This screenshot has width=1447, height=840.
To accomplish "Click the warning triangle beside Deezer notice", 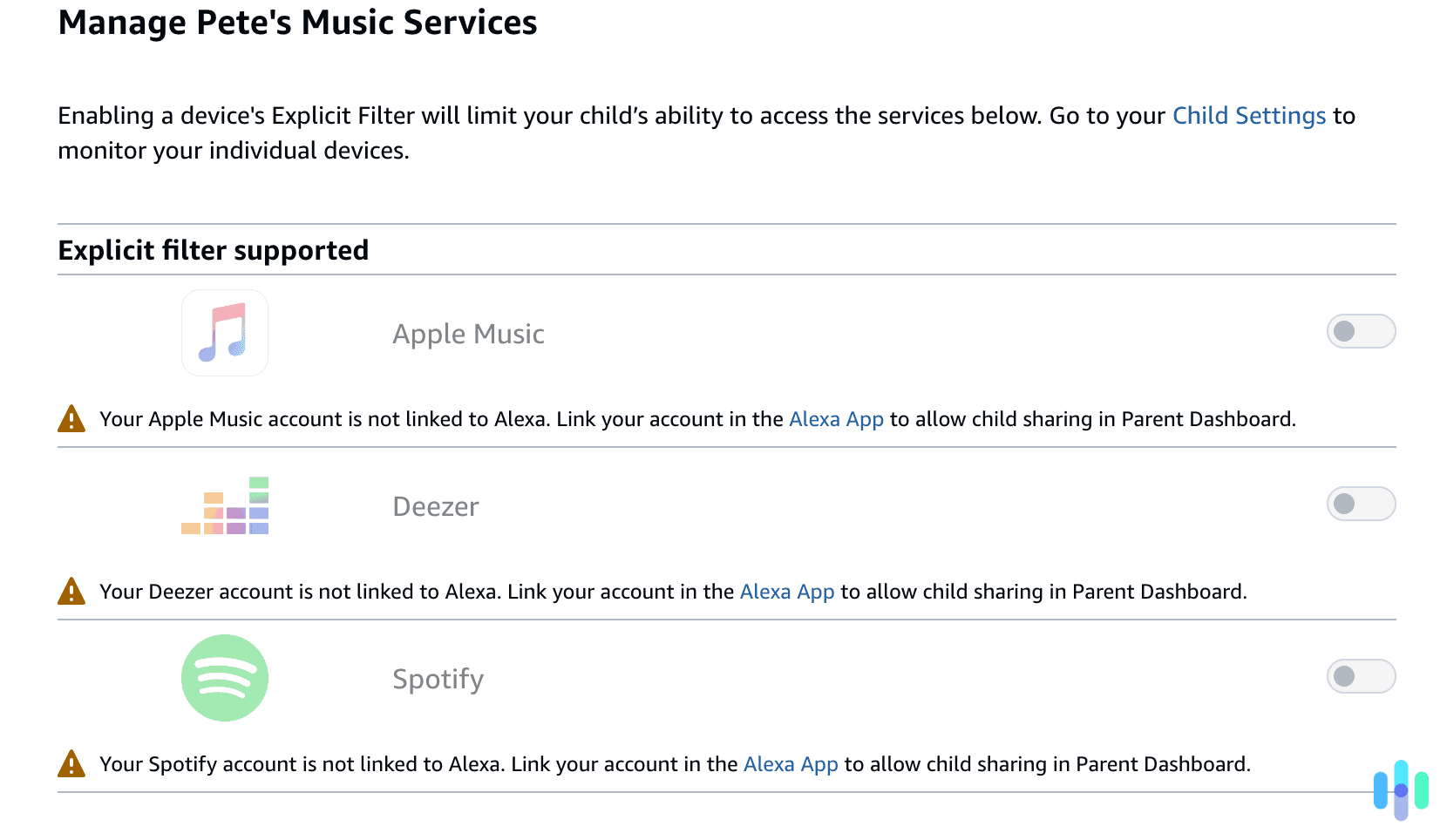I will coord(73,591).
